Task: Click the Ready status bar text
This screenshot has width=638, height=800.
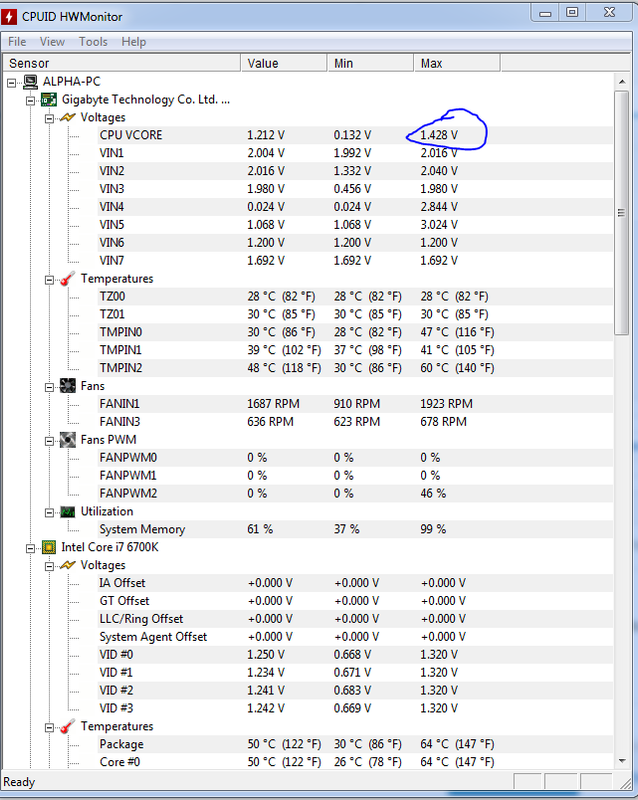Action: 19,782
